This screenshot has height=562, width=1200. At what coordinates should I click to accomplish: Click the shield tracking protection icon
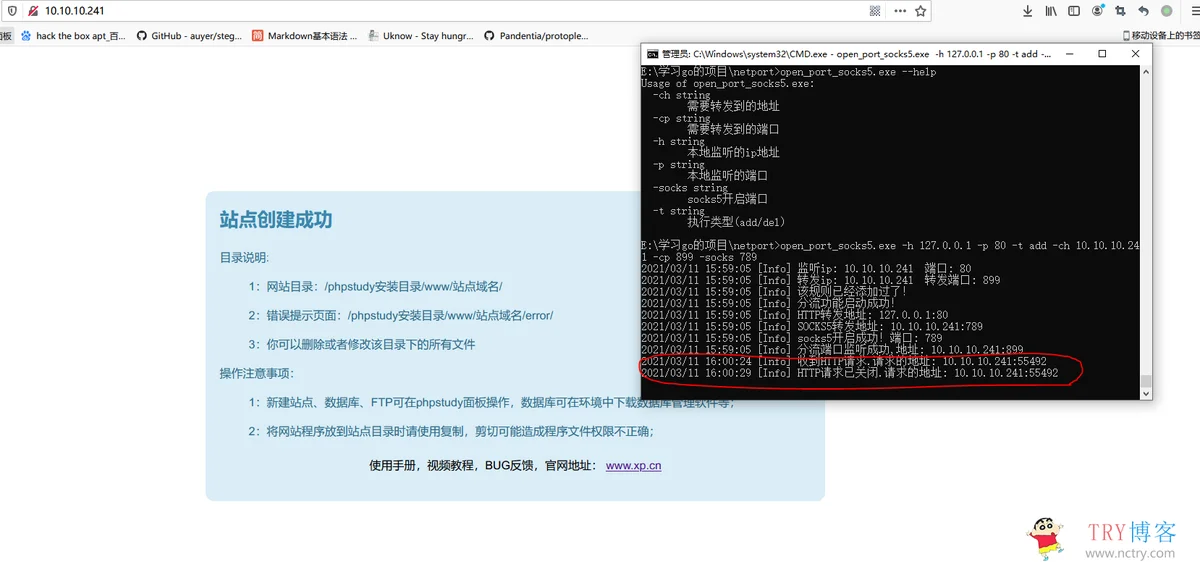[12, 11]
